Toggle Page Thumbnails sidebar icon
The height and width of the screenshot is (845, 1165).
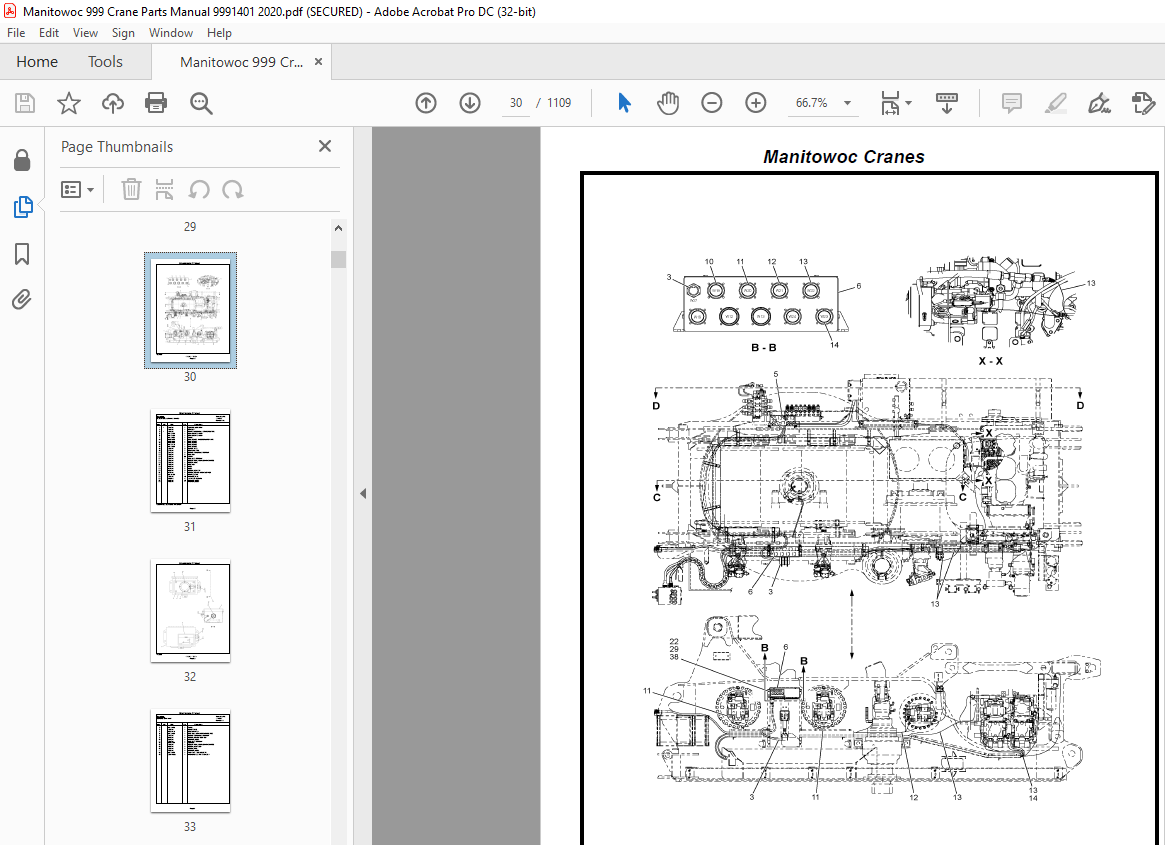pyautogui.click(x=22, y=207)
